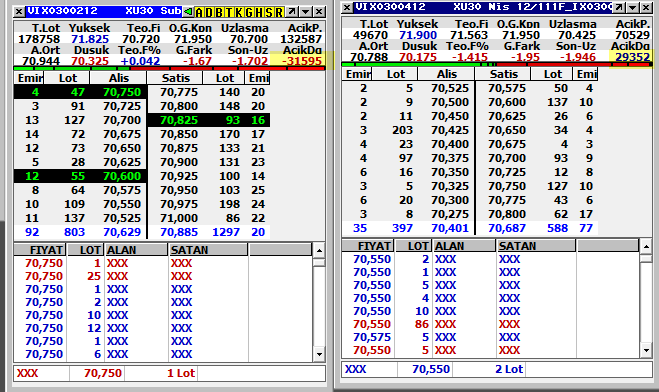Viewport: 659px width, 392px height.
Task: Click the FIYAT column header in left trade list
Action: pos(40,250)
